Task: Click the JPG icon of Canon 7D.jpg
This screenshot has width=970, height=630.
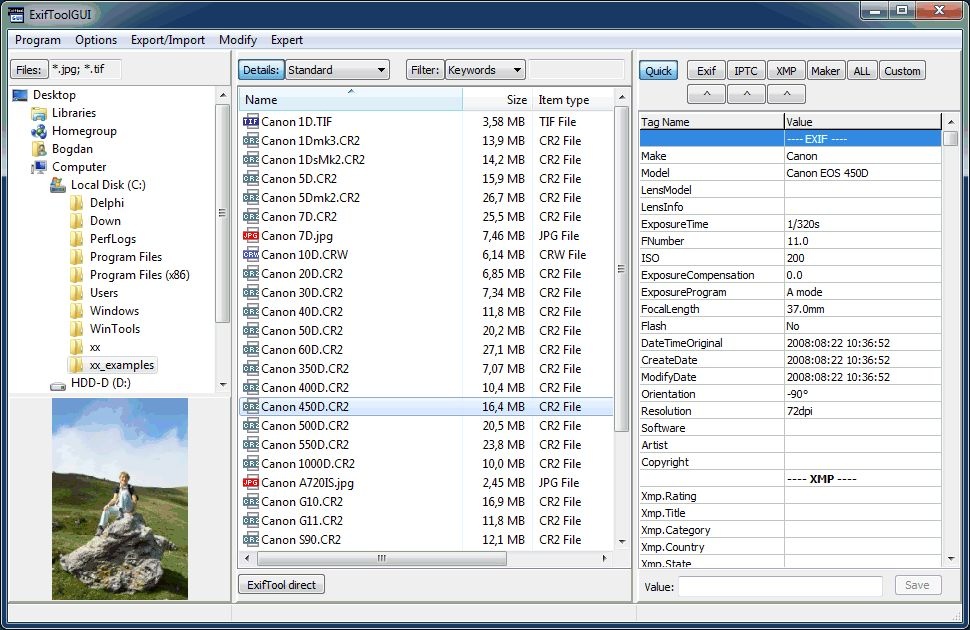Action: 251,236
